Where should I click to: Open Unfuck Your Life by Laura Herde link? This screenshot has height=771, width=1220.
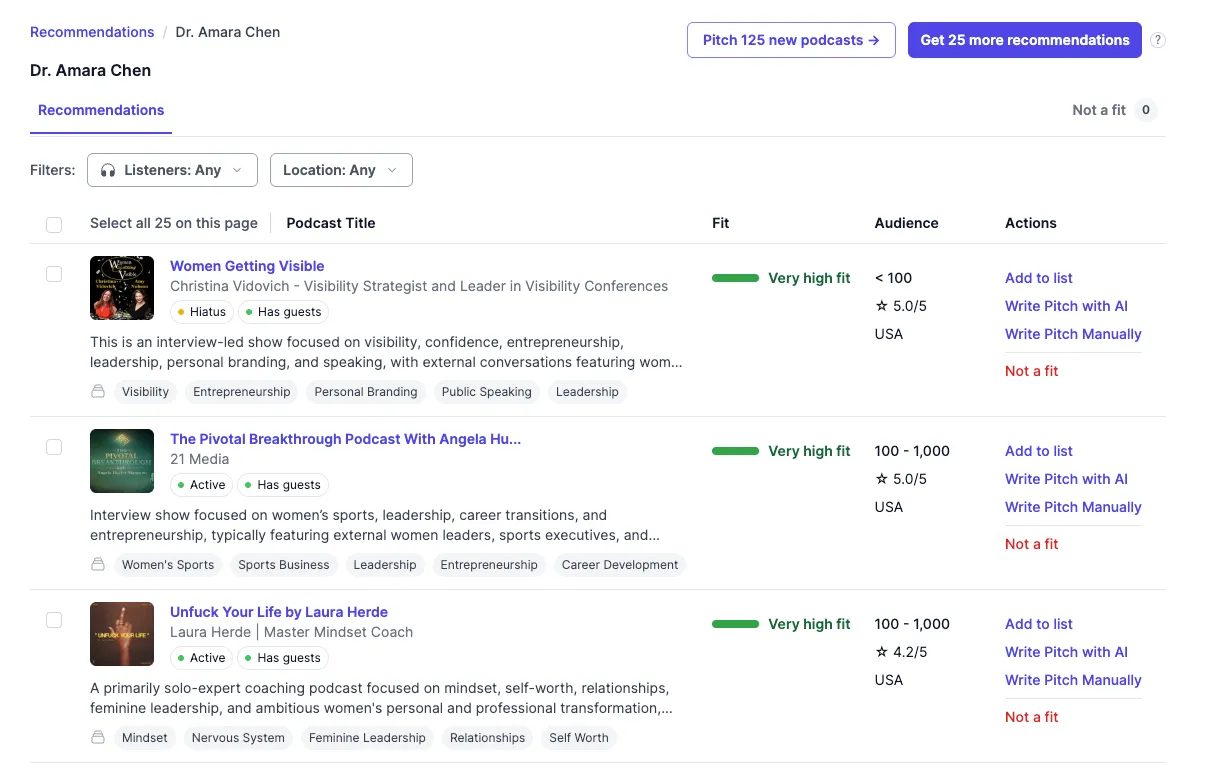(x=279, y=612)
